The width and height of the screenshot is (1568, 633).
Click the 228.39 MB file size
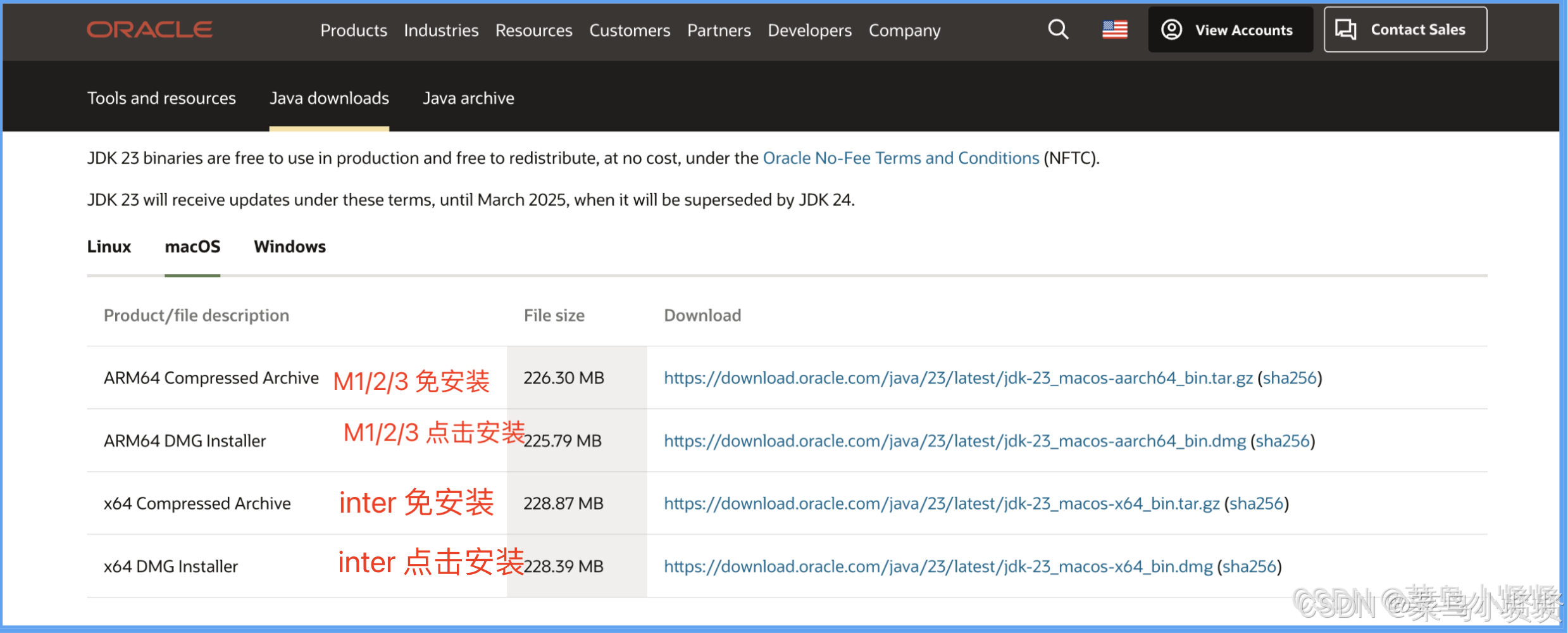(563, 566)
